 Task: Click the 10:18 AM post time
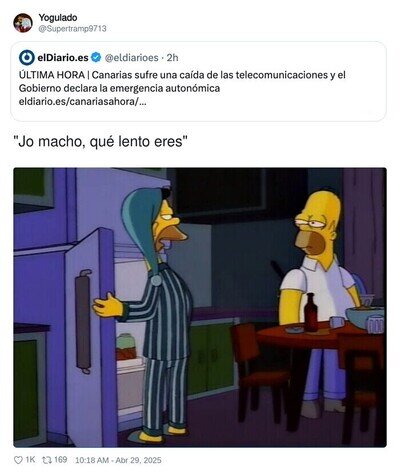coord(92,460)
